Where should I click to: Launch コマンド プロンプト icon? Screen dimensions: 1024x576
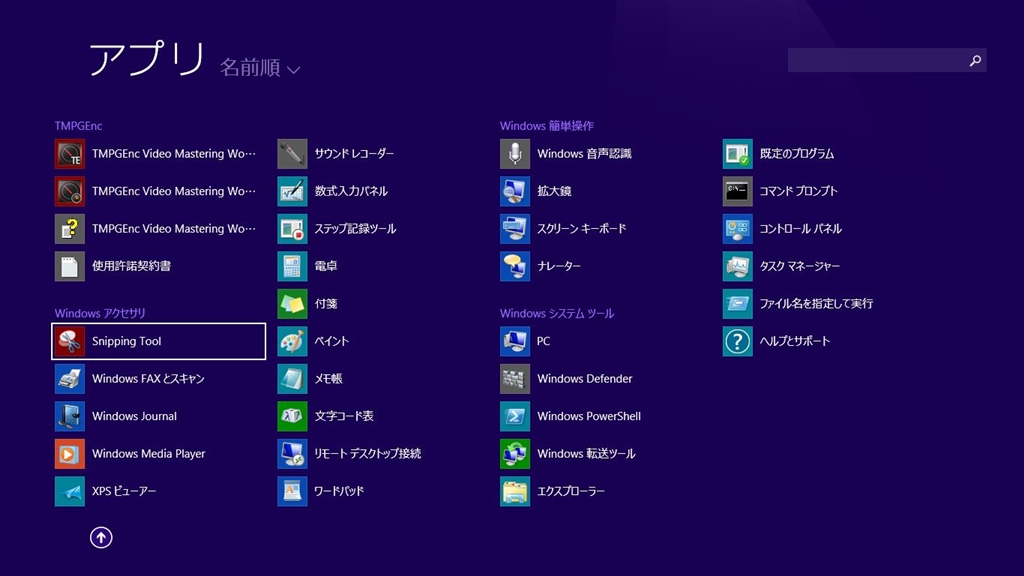(x=738, y=191)
